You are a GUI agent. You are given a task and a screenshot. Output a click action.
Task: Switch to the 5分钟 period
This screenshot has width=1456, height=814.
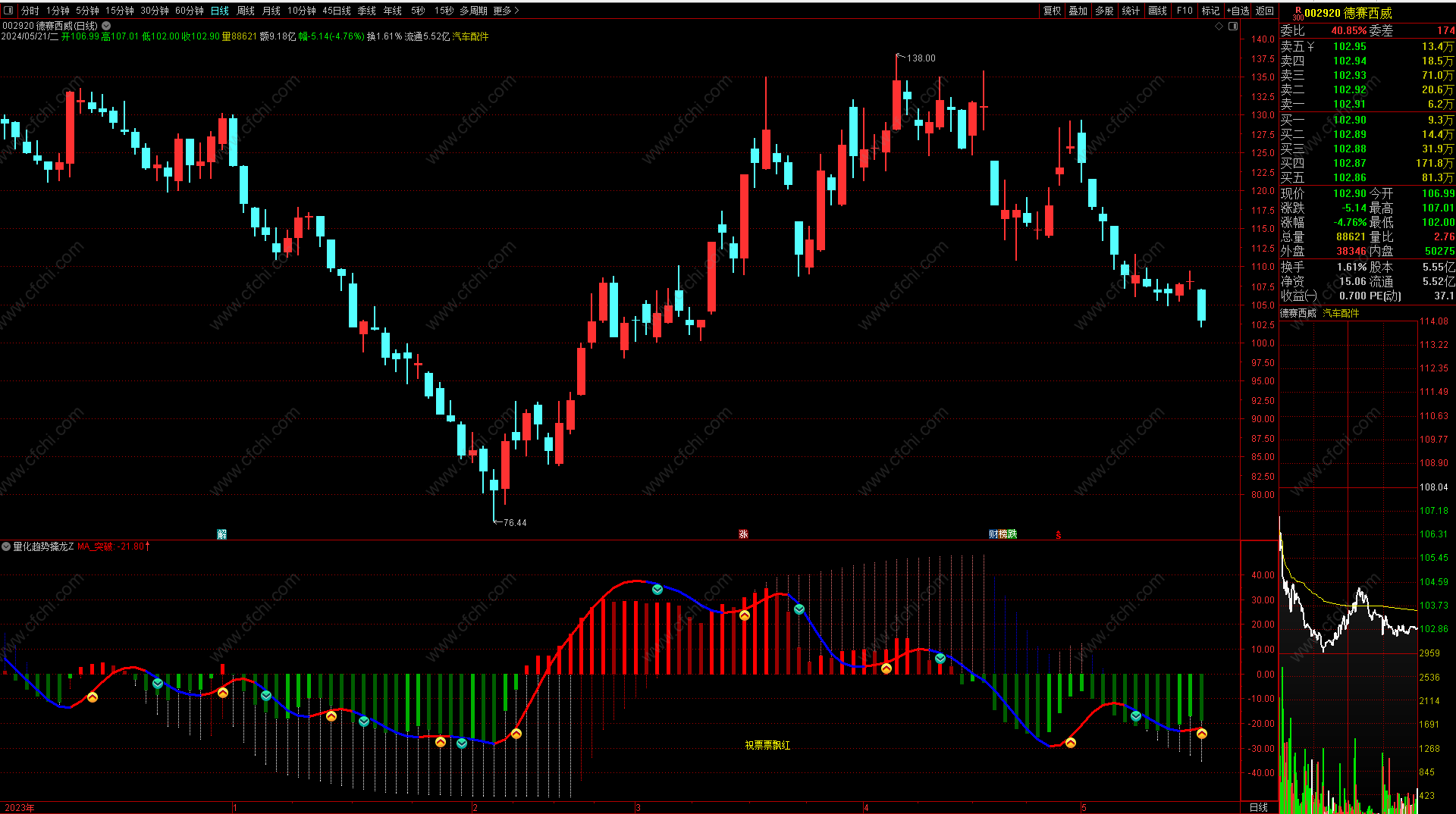(x=88, y=11)
